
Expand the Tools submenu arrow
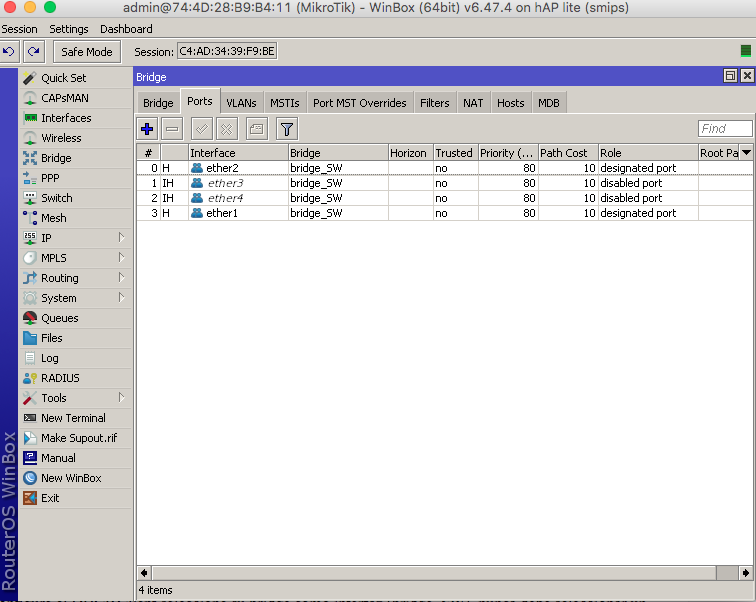[122, 398]
